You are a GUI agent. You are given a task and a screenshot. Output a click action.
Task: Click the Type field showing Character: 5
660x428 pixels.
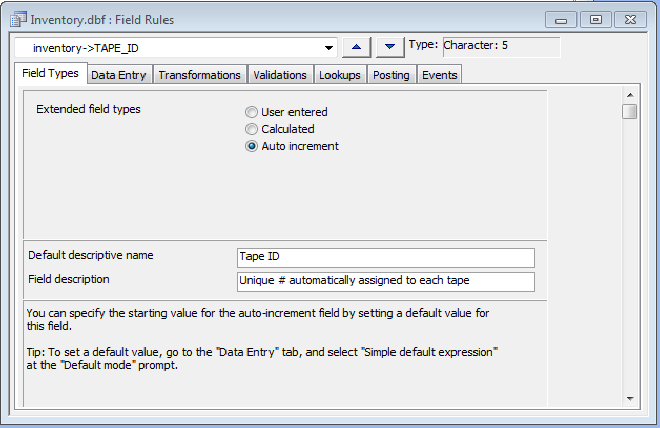click(x=501, y=46)
